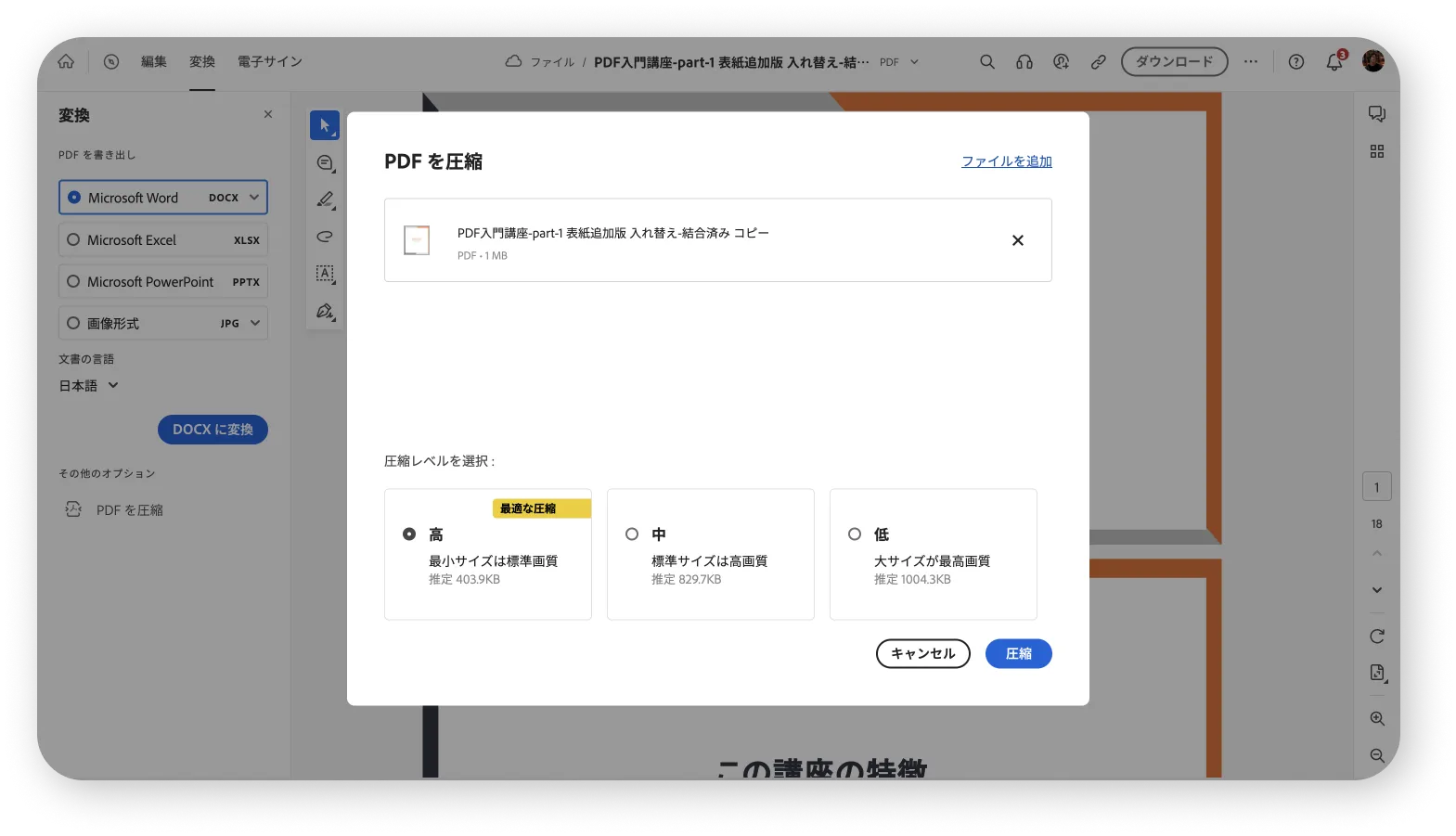The height and width of the screenshot is (836, 1456).
Task: Click the 推定 403.9KB estimate text
Action: coord(464,579)
